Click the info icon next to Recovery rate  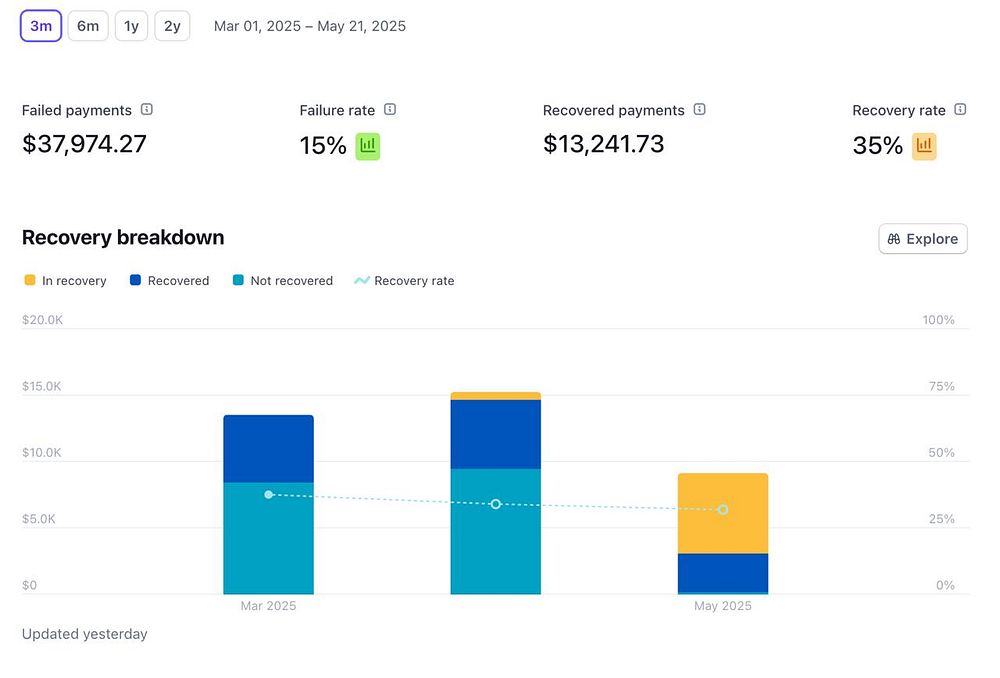(x=960, y=109)
